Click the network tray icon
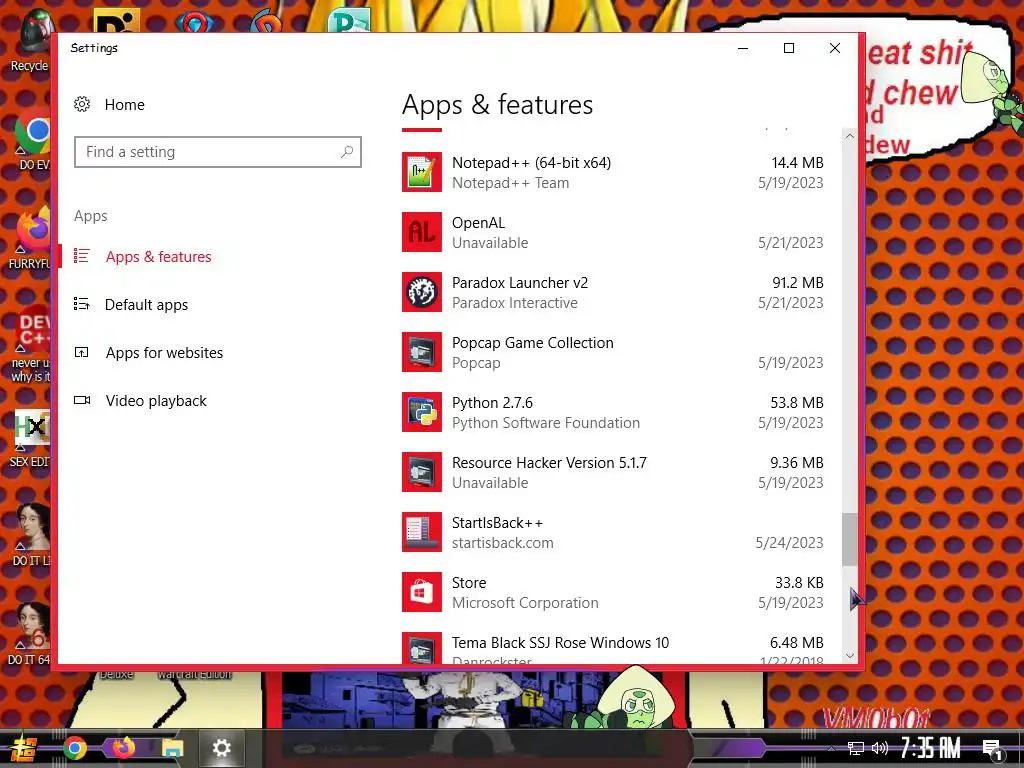The width and height of the screenshot is (1024, 768). coord(856,748)
